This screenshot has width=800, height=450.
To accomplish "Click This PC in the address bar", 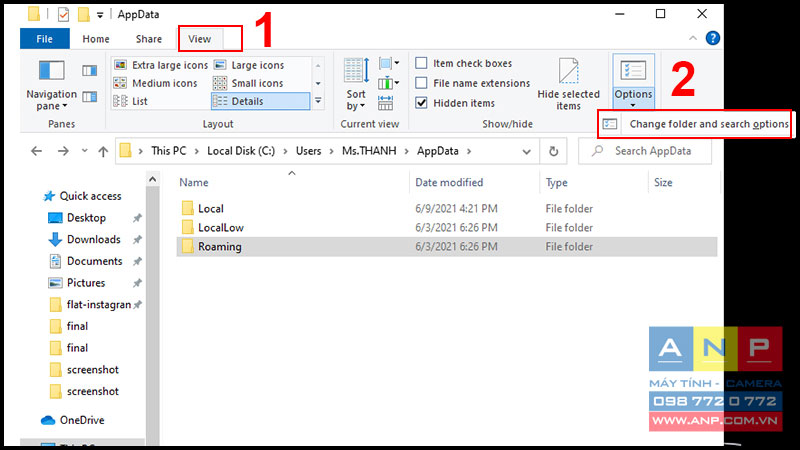I will [x=169, y=151].
